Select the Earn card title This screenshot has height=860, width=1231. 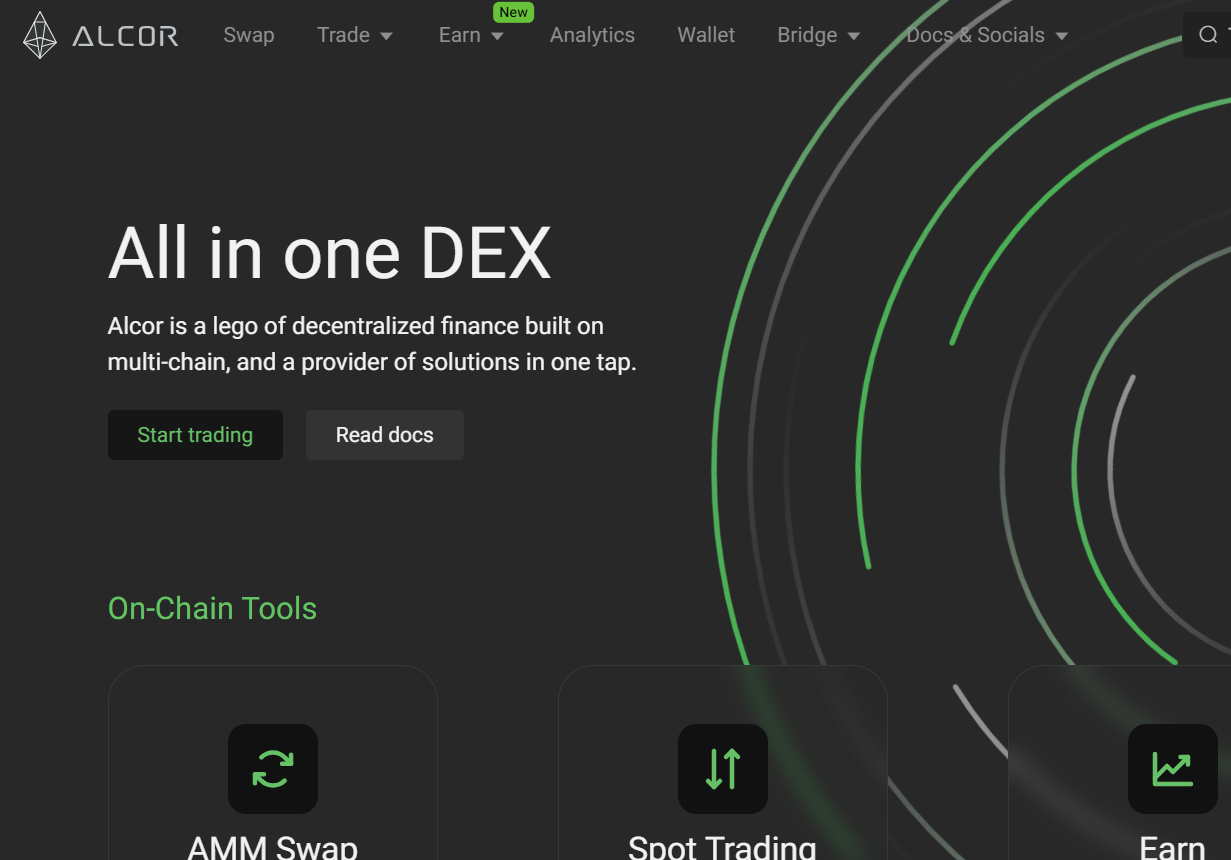pyautogui.click(x=1172, y=847)
